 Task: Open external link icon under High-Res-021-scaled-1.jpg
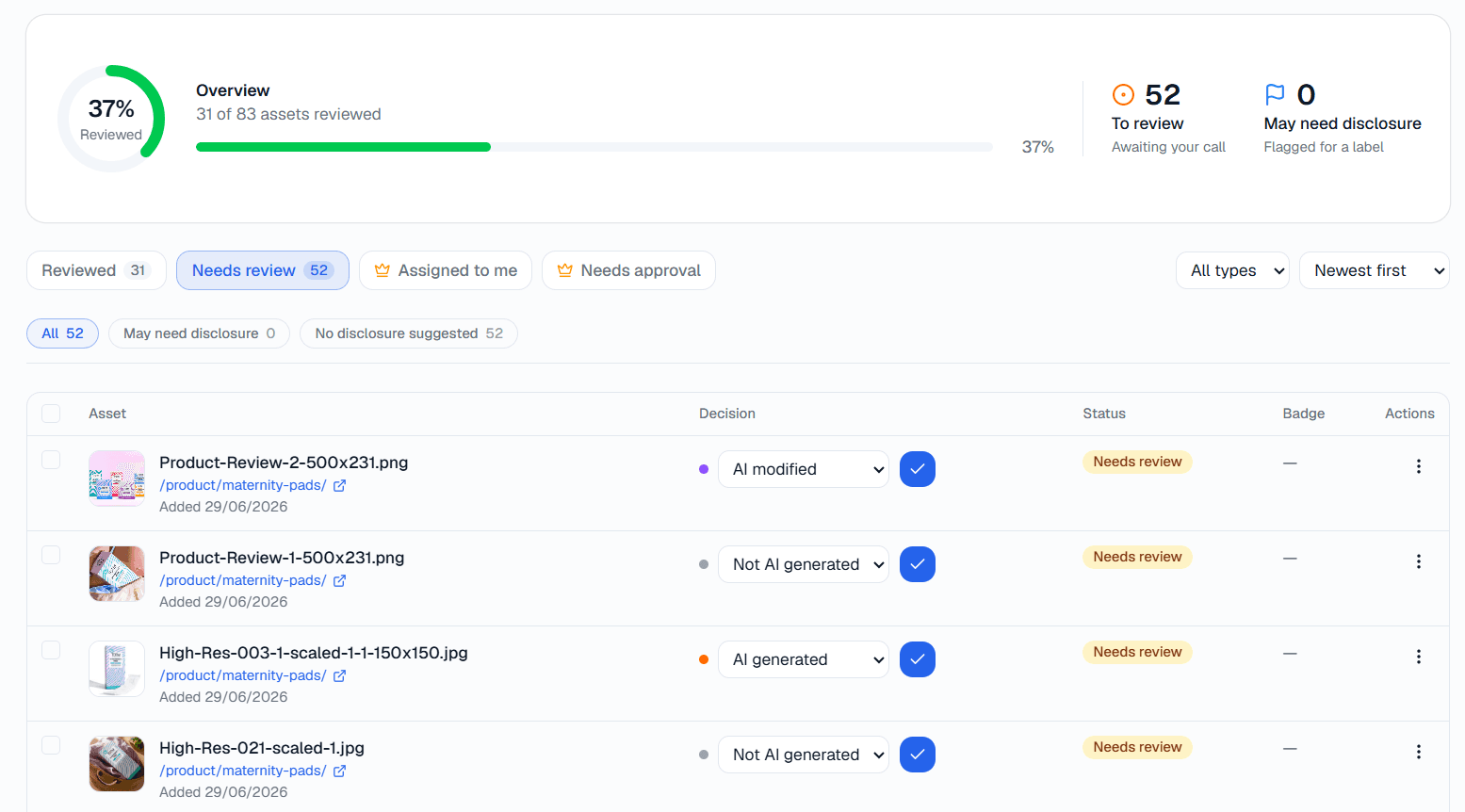[x=339, y=771]
